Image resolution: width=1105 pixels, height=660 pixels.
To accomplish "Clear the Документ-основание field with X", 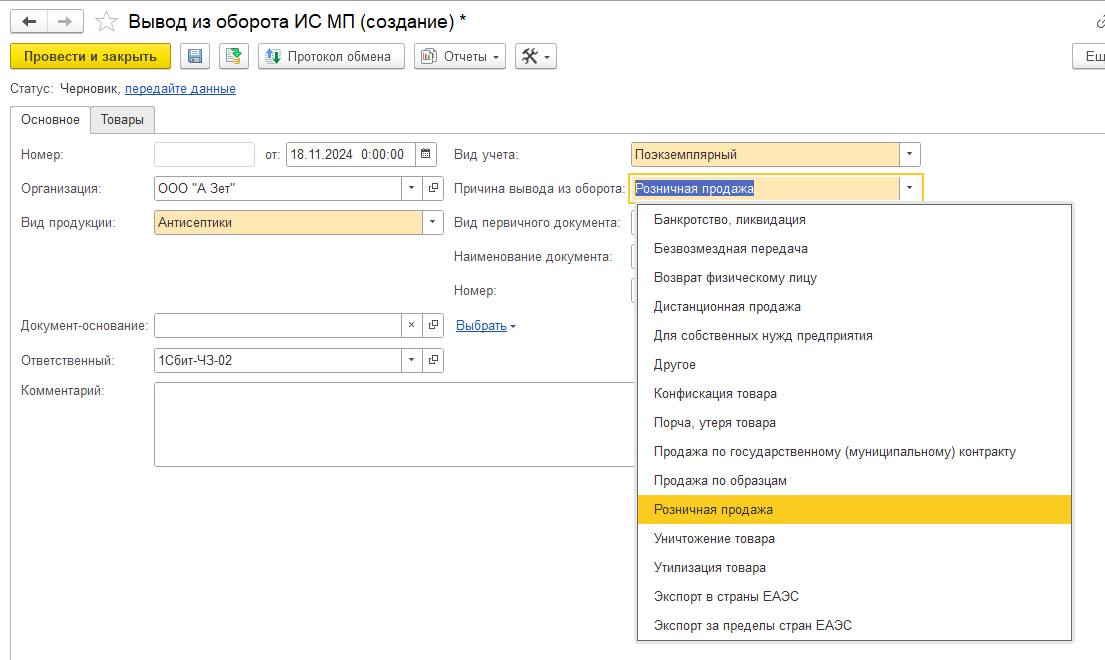I will (411, 325).
